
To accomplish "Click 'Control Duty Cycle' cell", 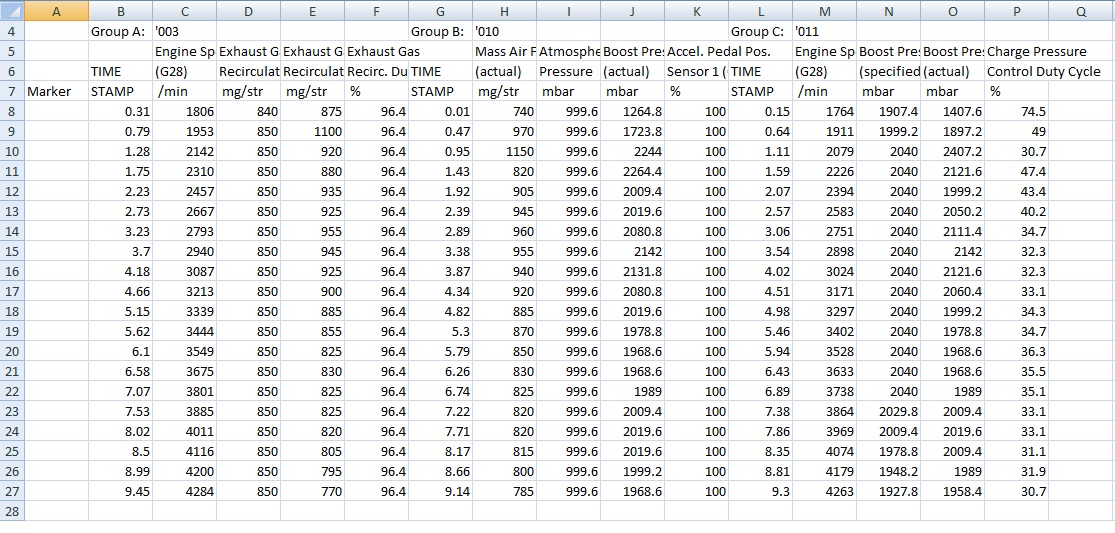I will click(1016, 71).
